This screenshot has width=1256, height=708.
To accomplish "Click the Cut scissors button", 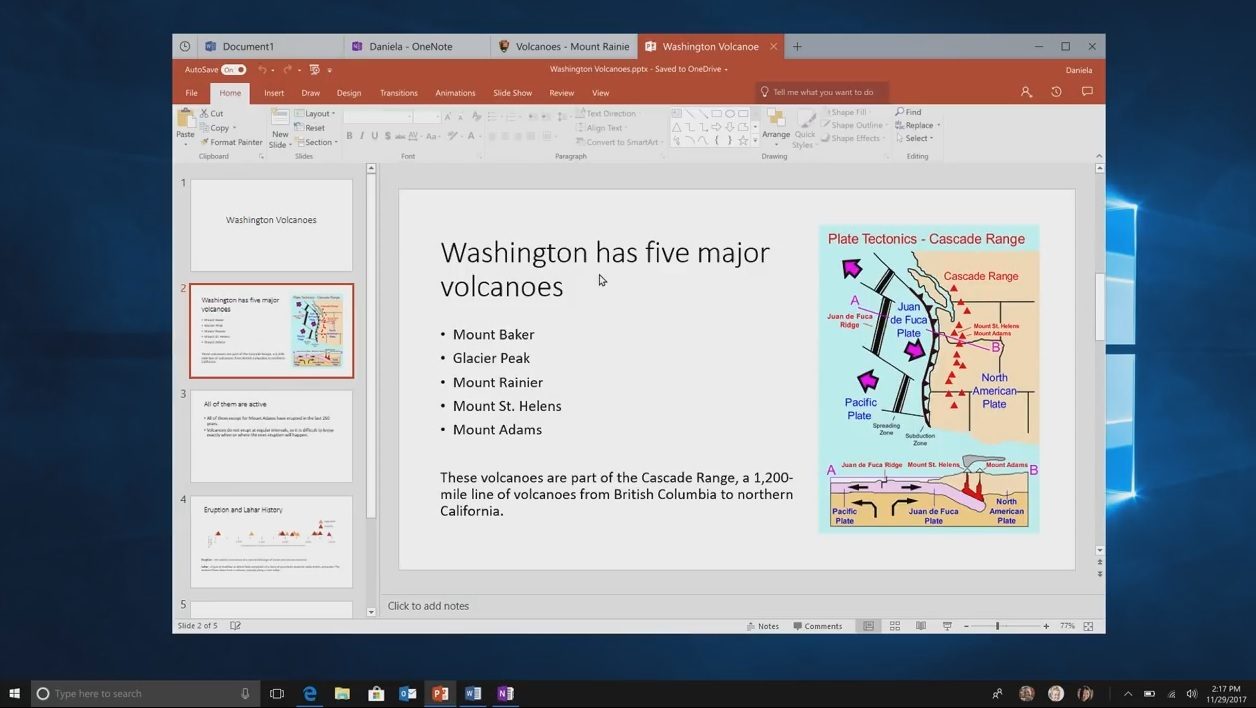I will pos(211,113).
